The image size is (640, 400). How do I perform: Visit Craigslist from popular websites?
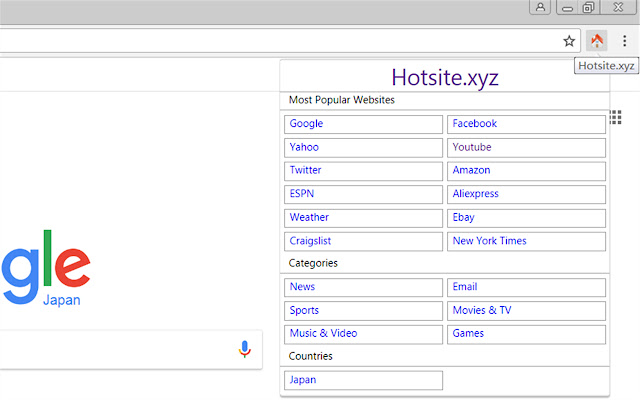point(363,242)
